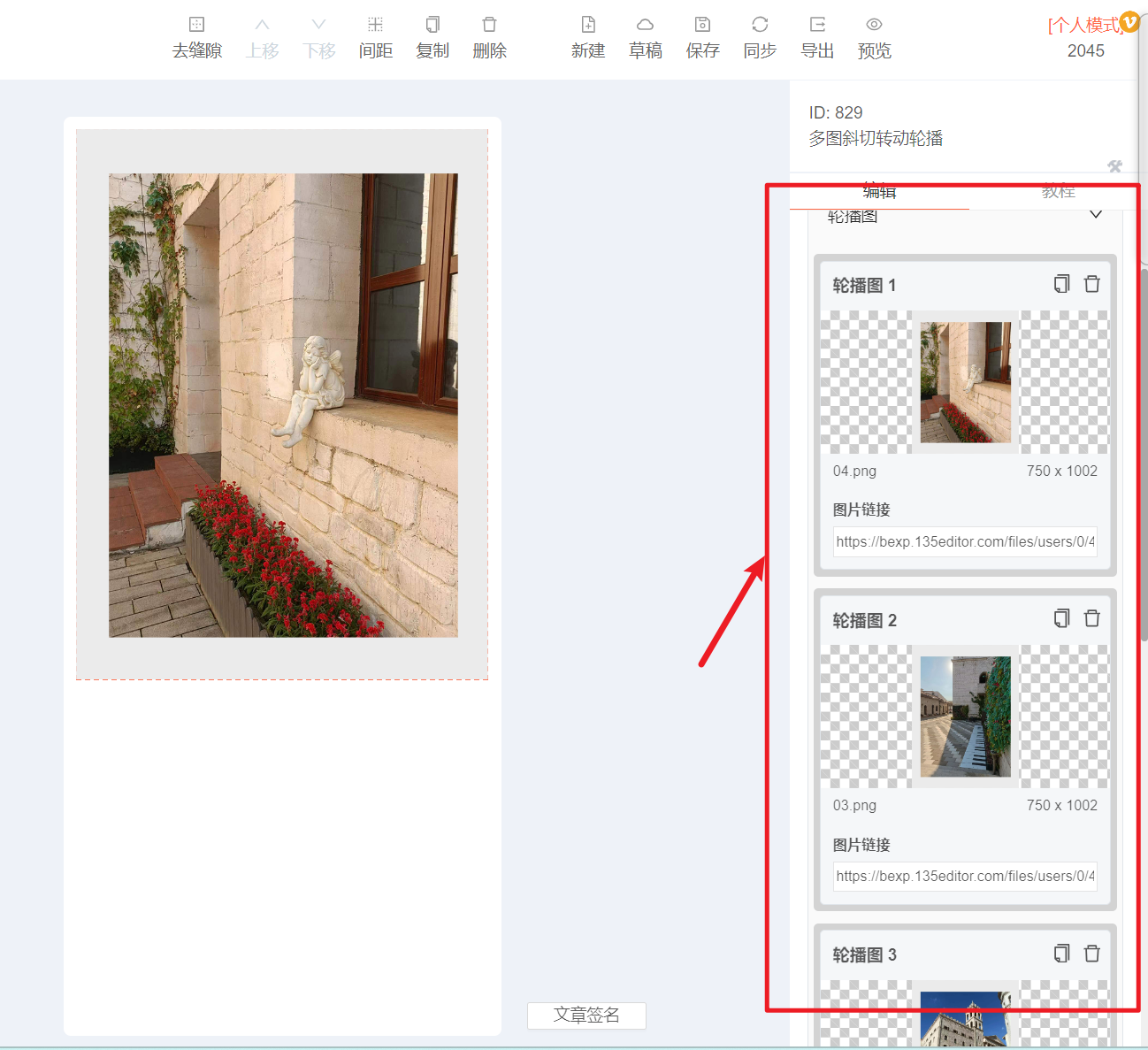Click the 同步 sync icon
This screenshot has height=1050, width=1148.
tap(760, 25)
